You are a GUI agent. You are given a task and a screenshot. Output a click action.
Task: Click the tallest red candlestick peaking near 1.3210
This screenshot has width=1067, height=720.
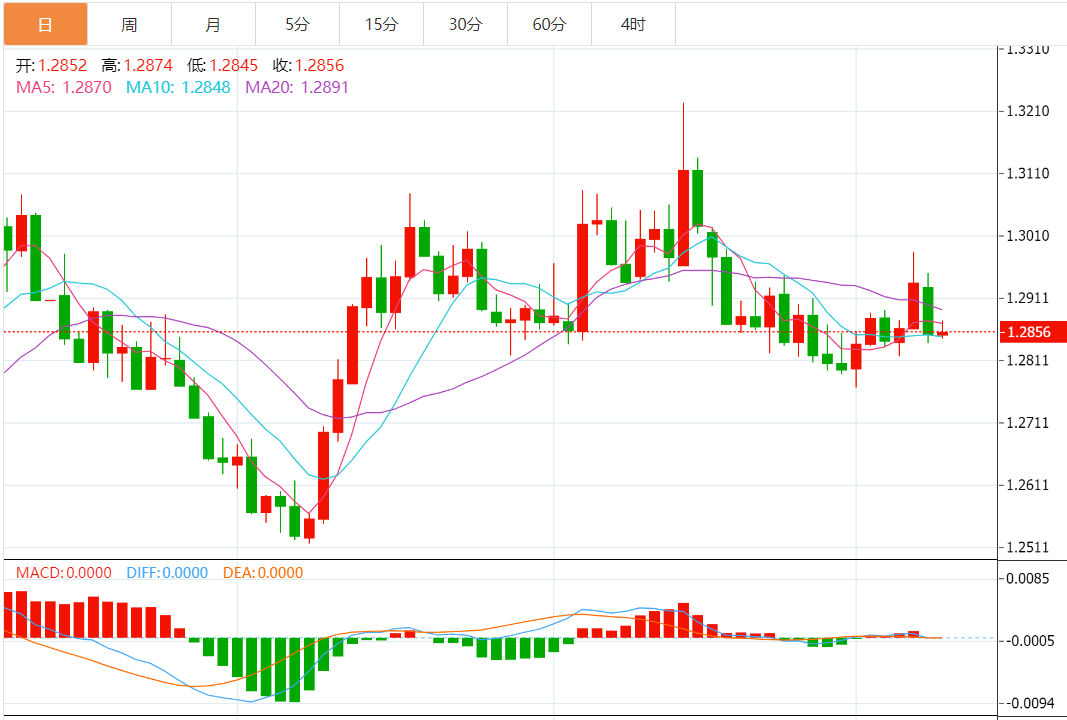683,218
